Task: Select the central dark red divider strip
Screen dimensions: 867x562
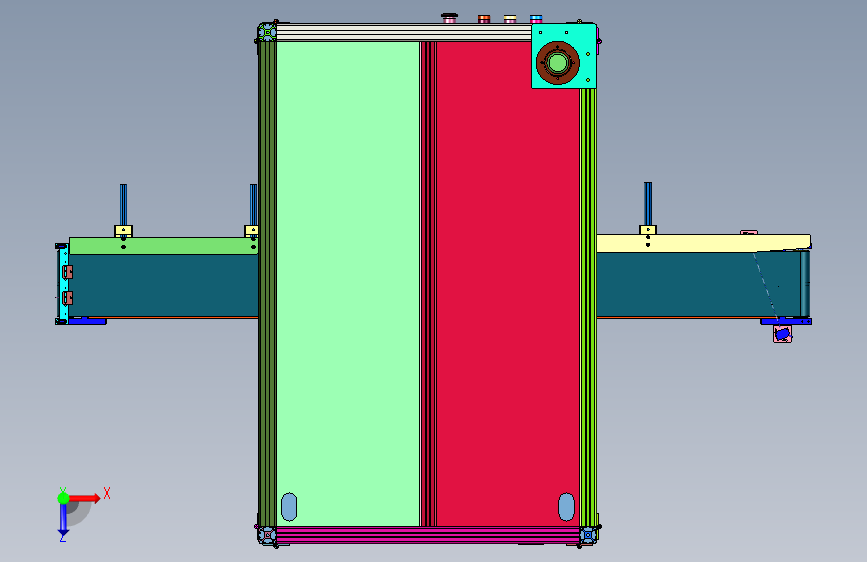Action: point(429,284)
